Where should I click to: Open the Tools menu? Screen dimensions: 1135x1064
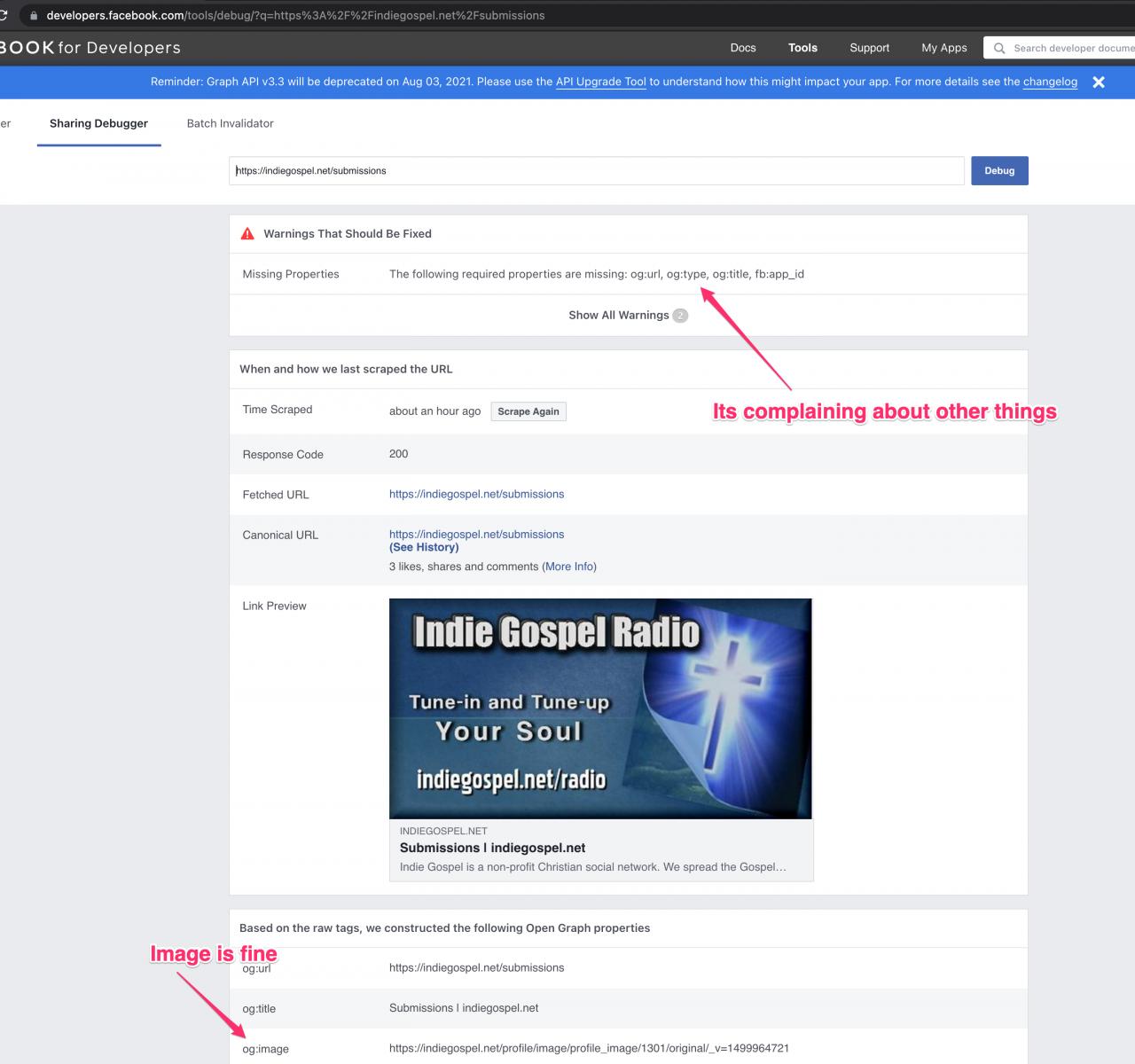pos(802,48)
